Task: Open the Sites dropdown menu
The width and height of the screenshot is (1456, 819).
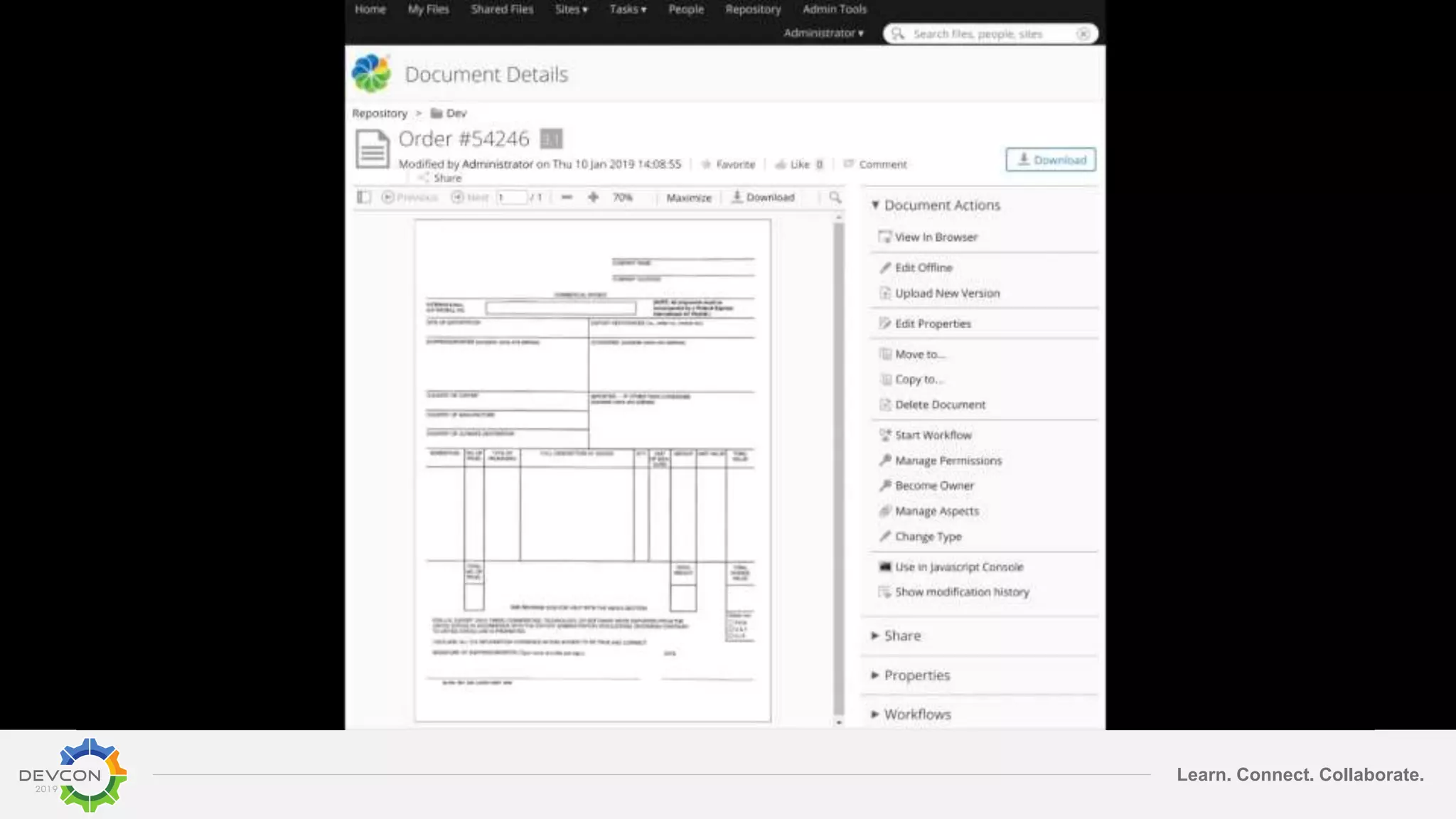Action: tap(571, 9)
